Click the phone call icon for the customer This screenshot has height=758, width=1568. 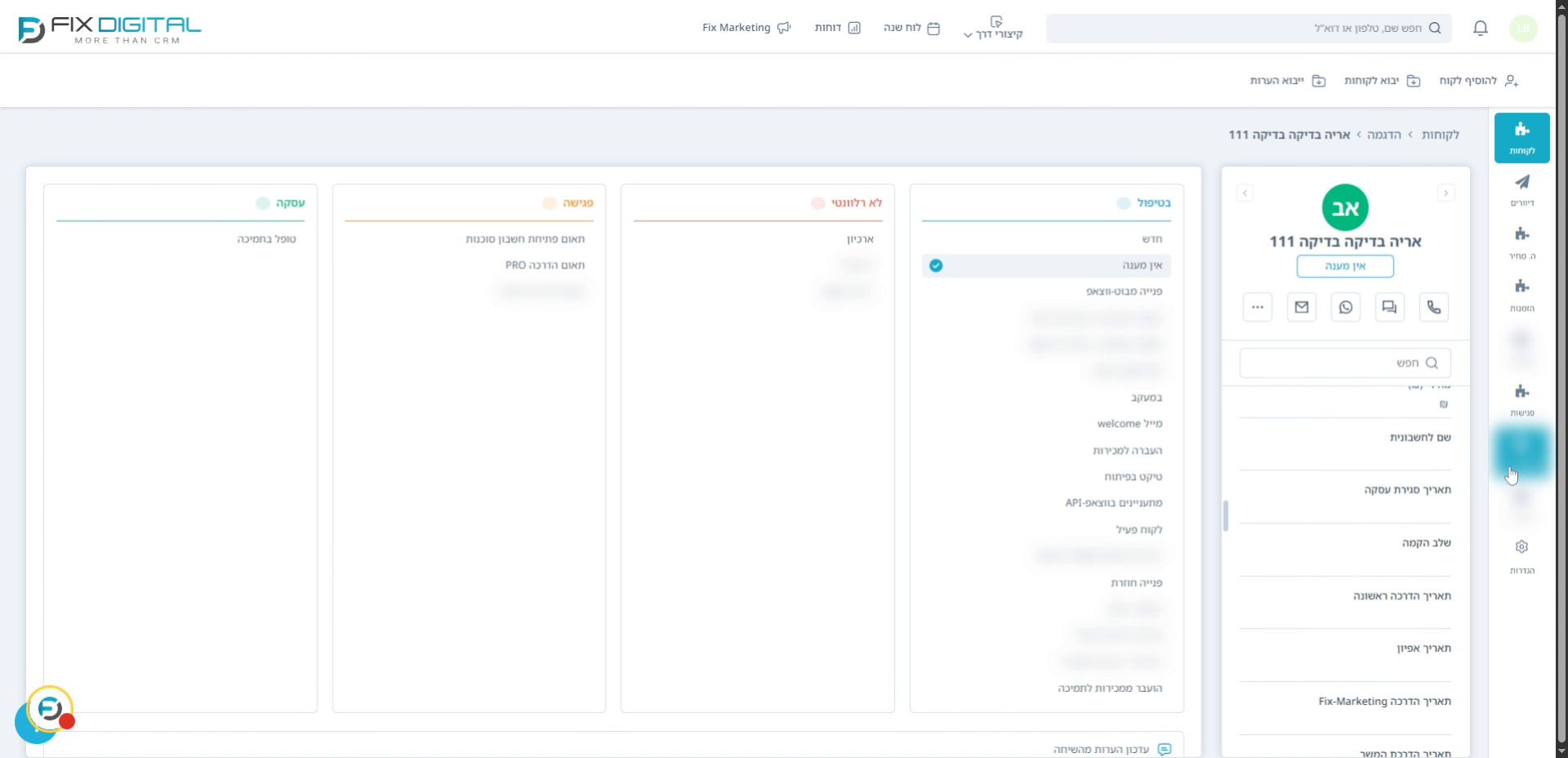[1433, 307]
